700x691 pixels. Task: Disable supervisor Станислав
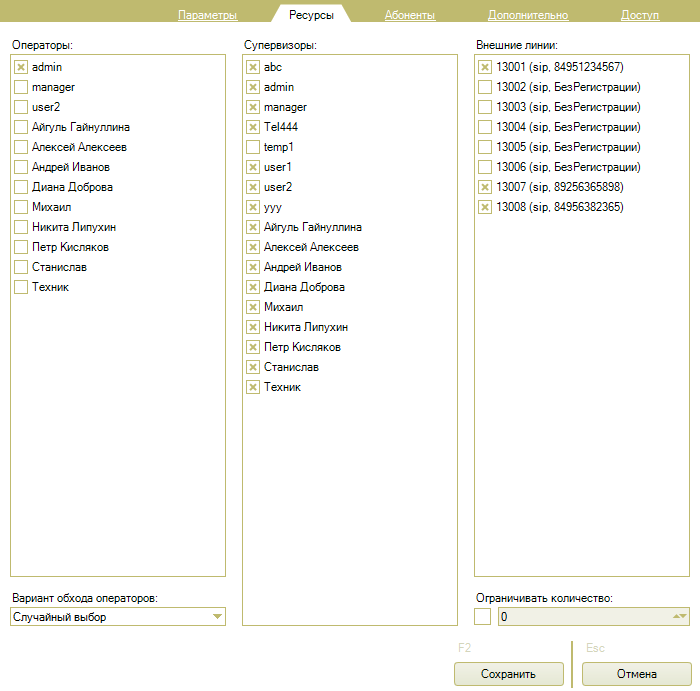253,367
